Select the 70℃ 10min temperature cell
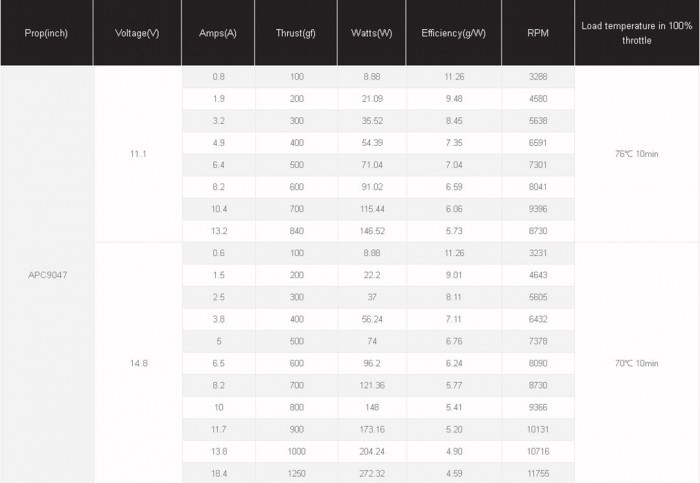This screenshot has width=700, height=483. click(x=637, y=363)
